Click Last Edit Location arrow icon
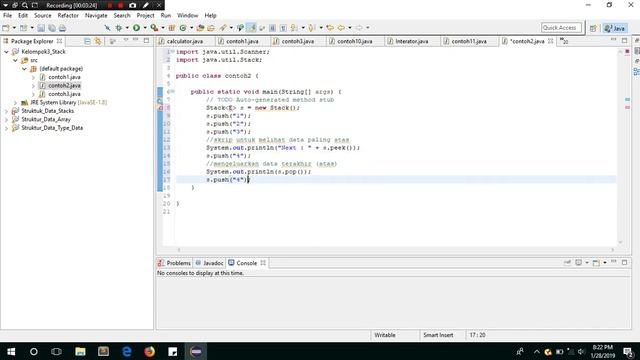 (x=330, y=28)
